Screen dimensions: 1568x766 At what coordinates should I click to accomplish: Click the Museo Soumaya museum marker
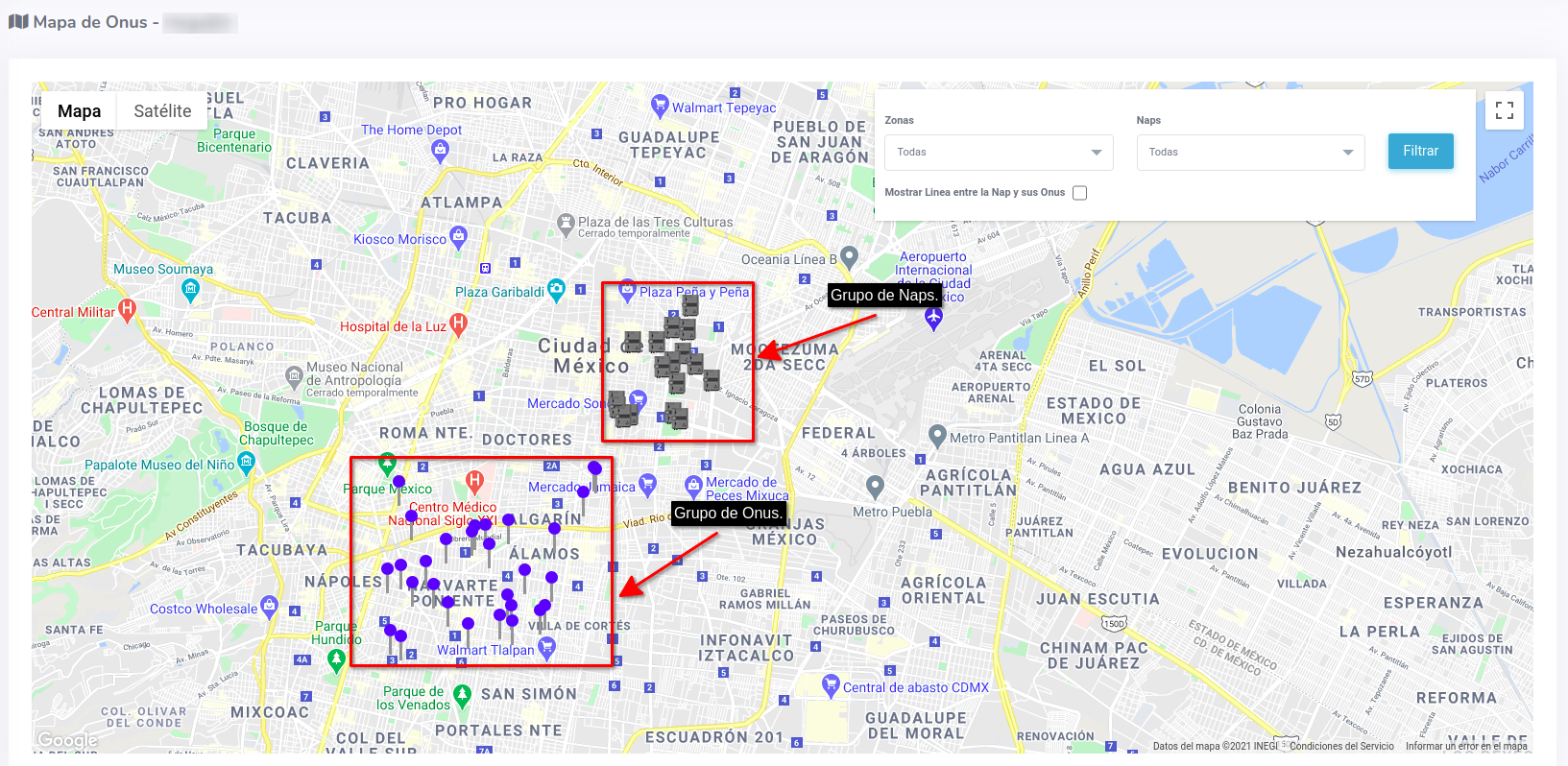point(191,289)
